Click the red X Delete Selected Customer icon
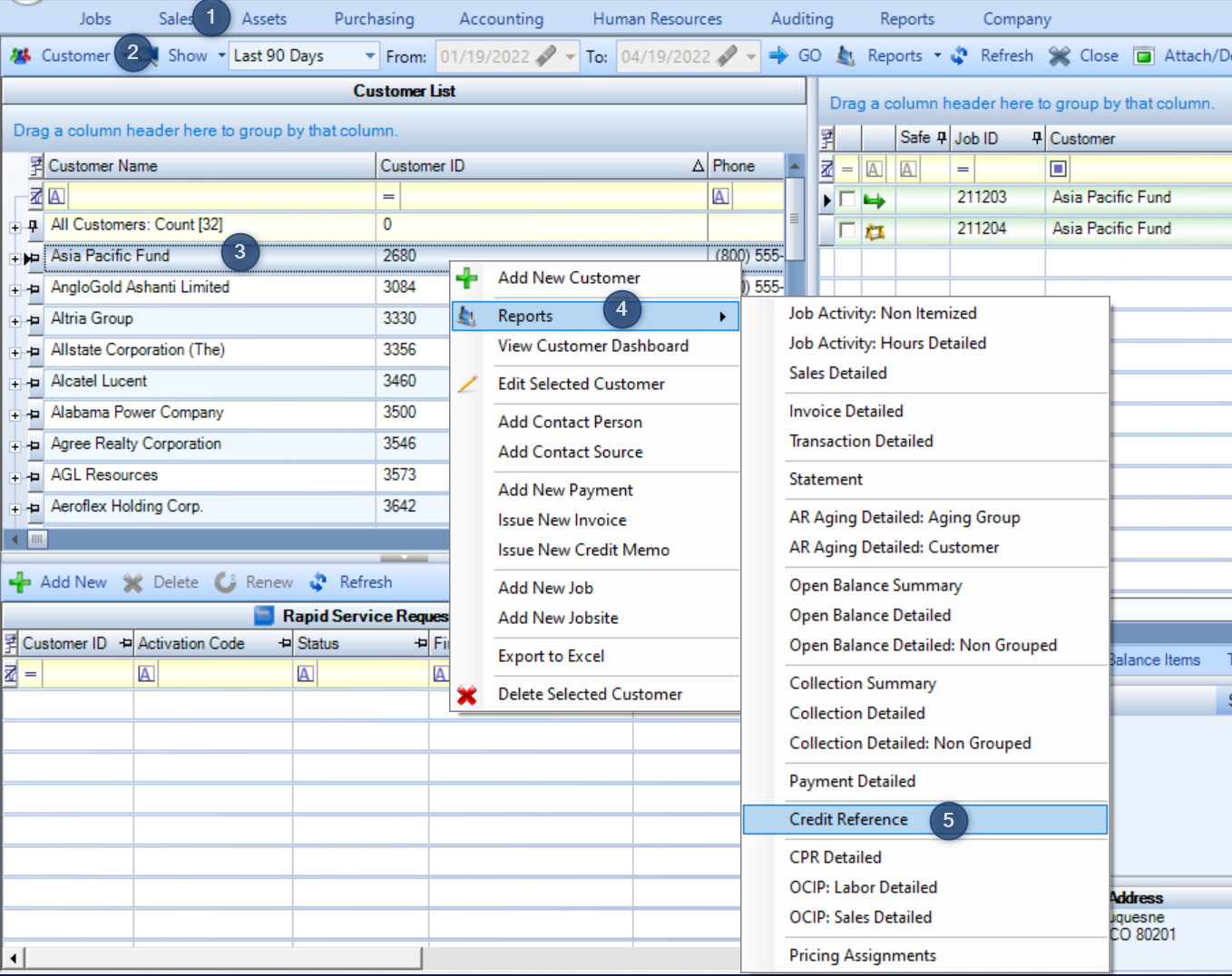1232x976 pixels. point(467,695)
